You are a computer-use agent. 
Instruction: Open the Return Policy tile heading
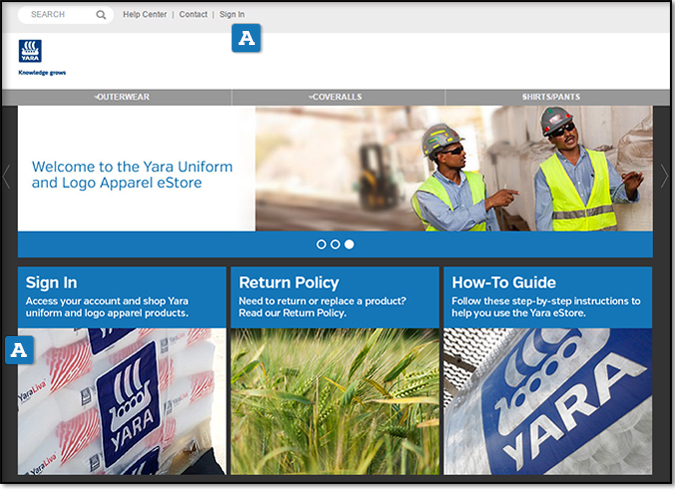[289, 283]
